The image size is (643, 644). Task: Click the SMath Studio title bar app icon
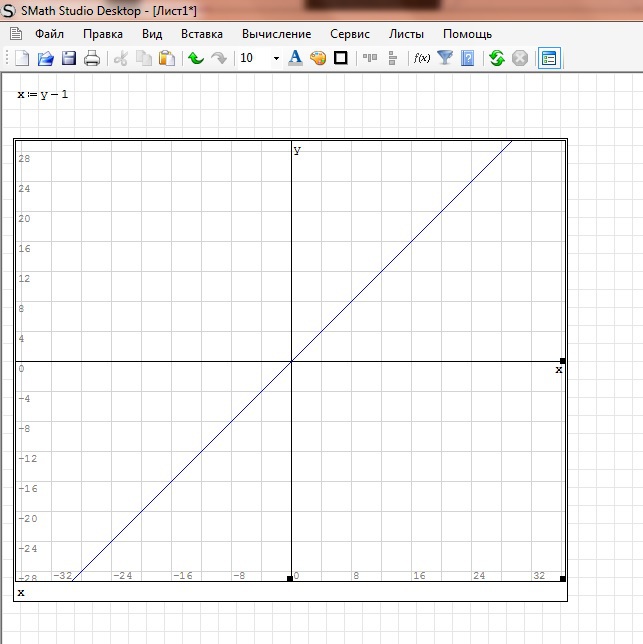pyautogui.click(x=8, y=10)
